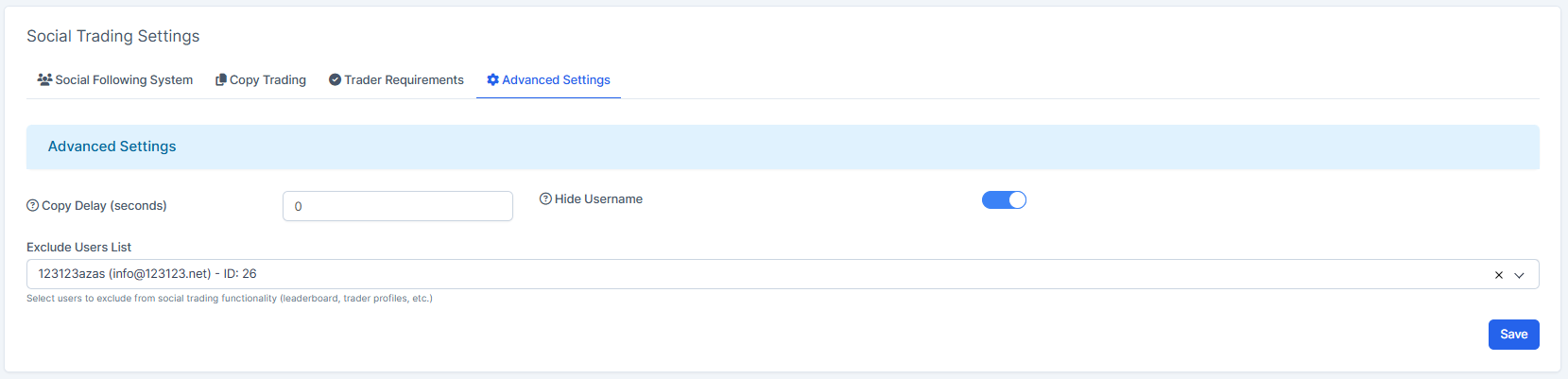Click the Hide Username label
This screenshot has width=1568, height=379.
[x=598, y=199]
